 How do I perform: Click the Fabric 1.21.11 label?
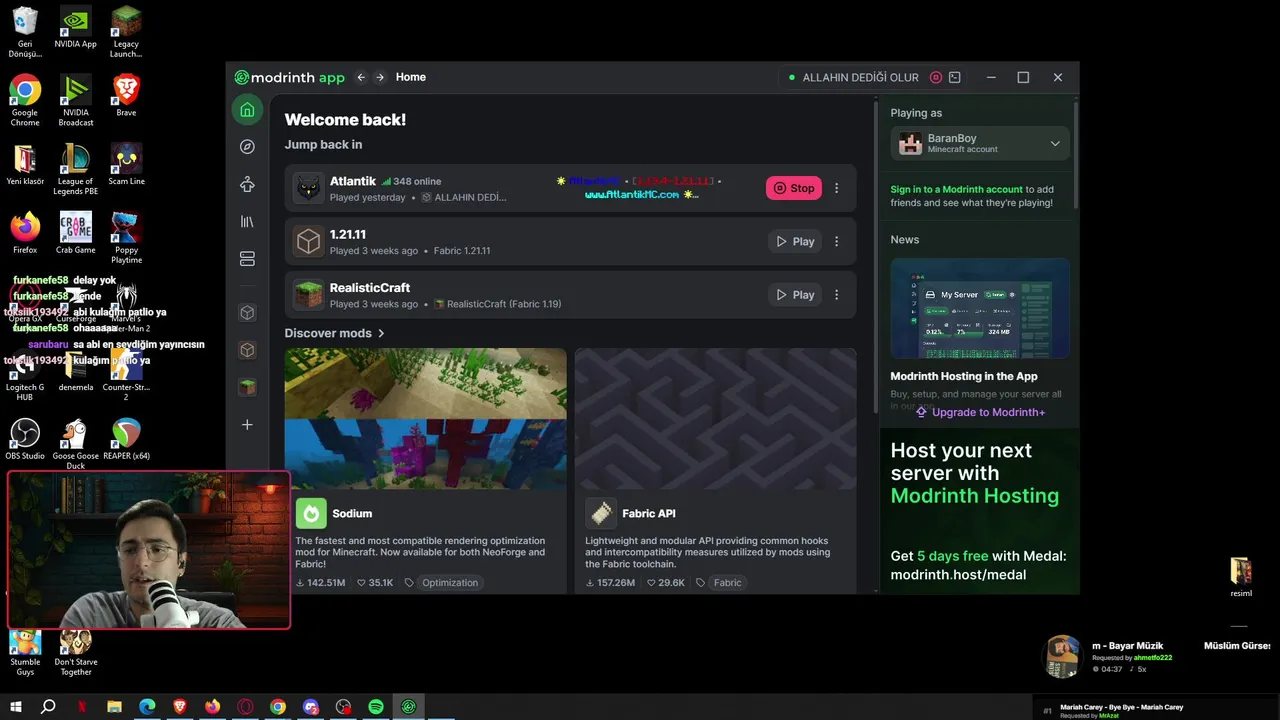tap(462, 251)
